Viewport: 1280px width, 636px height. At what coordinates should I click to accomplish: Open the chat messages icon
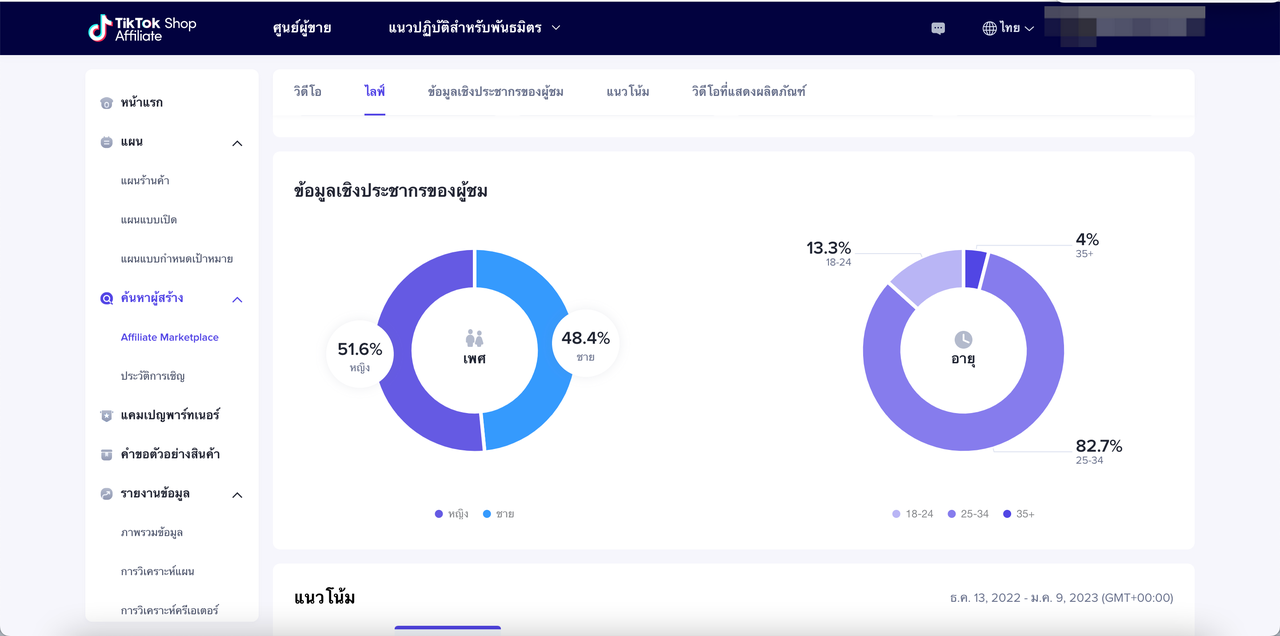point(938,28)
